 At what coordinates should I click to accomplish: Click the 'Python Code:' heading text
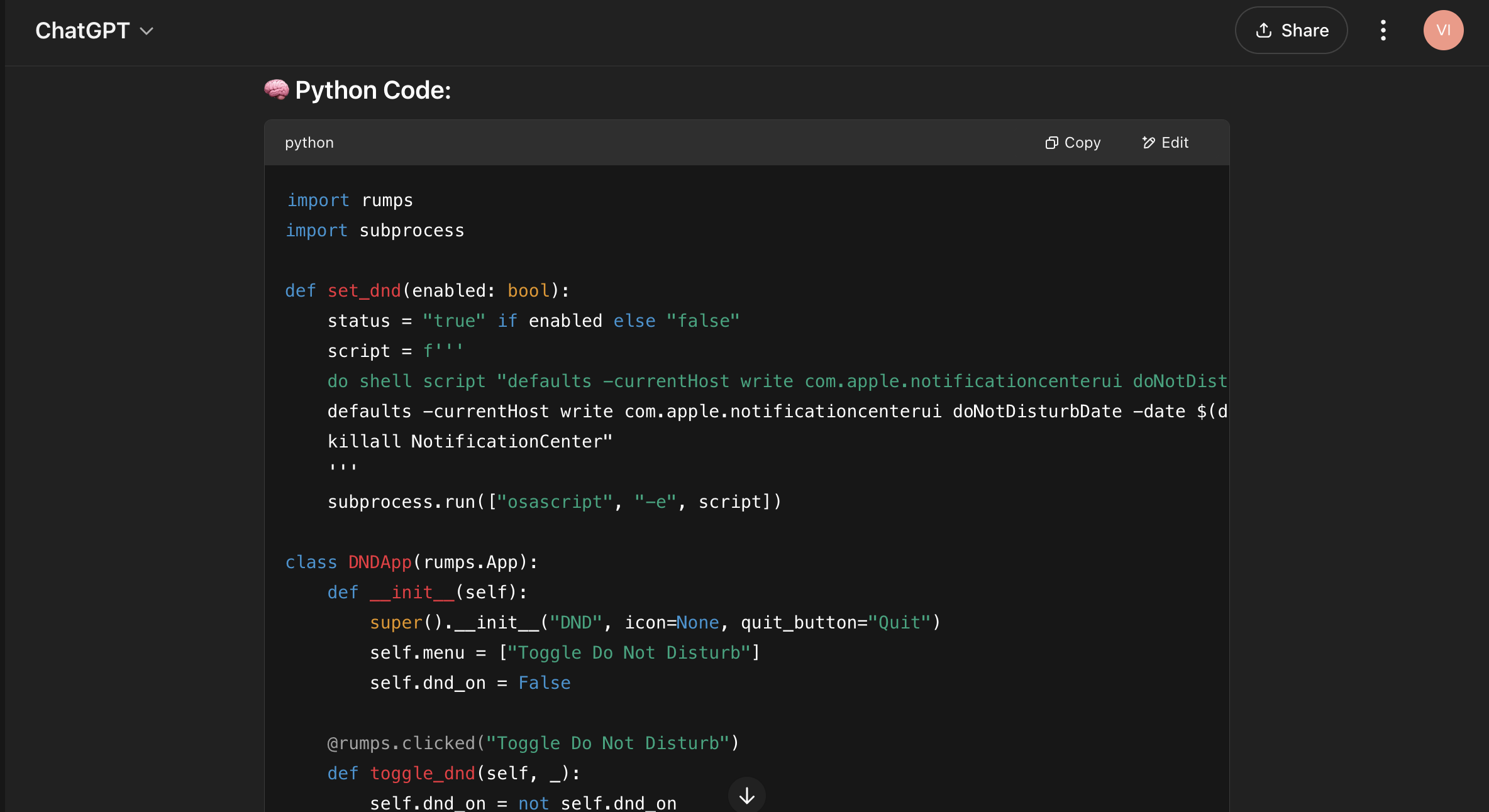coord(373,91)
